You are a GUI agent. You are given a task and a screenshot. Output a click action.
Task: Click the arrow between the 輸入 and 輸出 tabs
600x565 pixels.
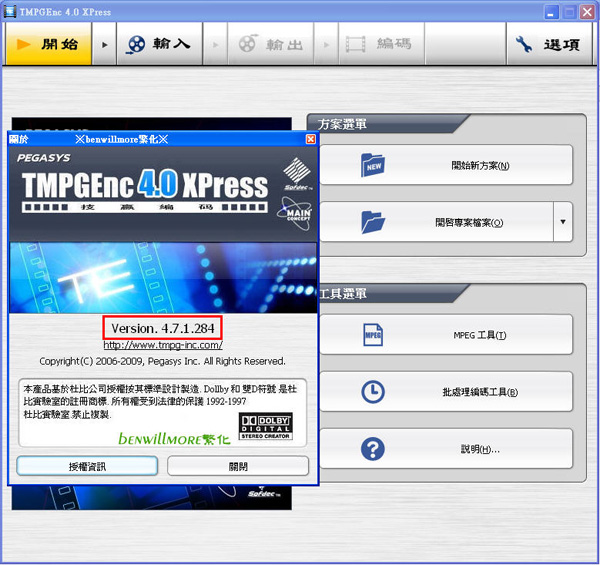tap(215, 44)
